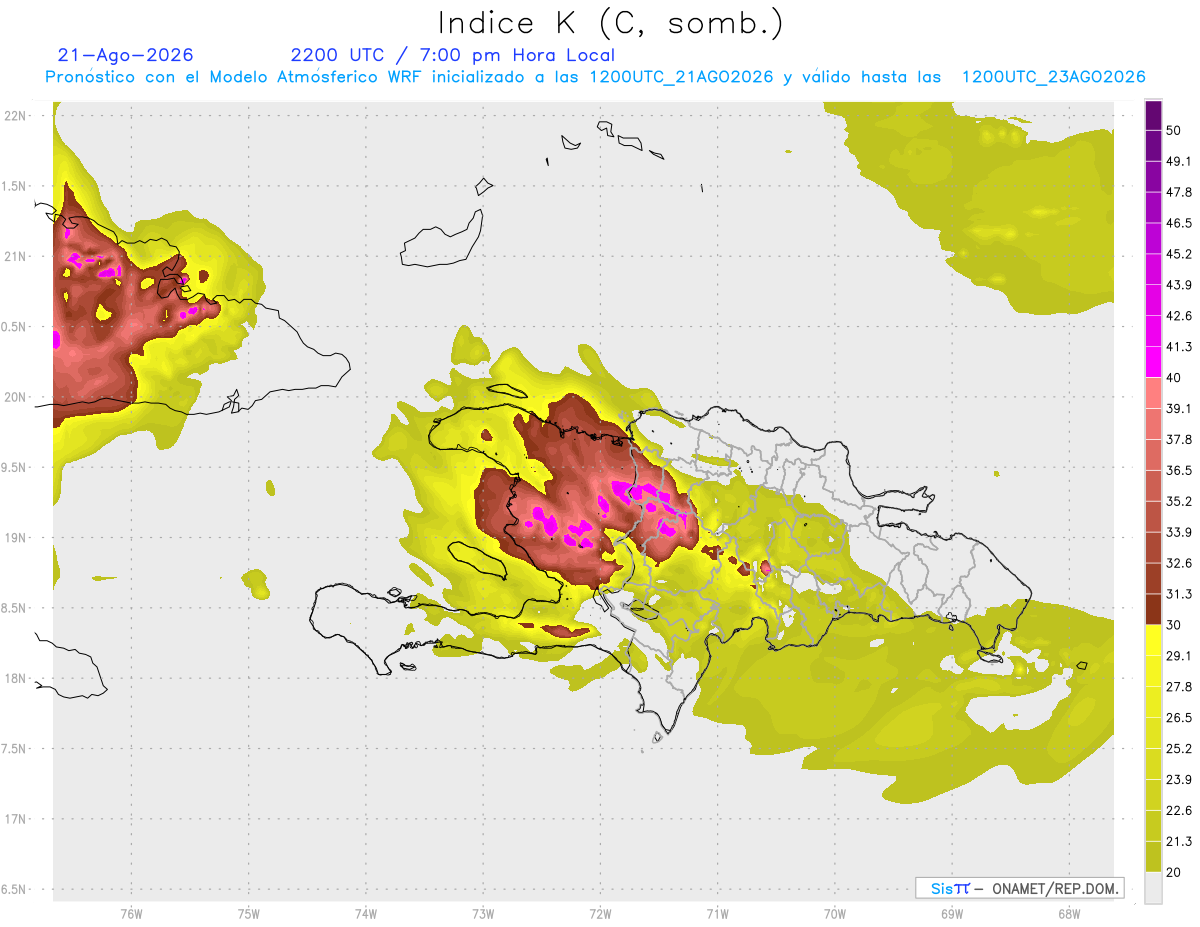Click the color bar value 30
This screenshot has width=1200, height=927.
pyautogui.click(x=1174, y=625)
